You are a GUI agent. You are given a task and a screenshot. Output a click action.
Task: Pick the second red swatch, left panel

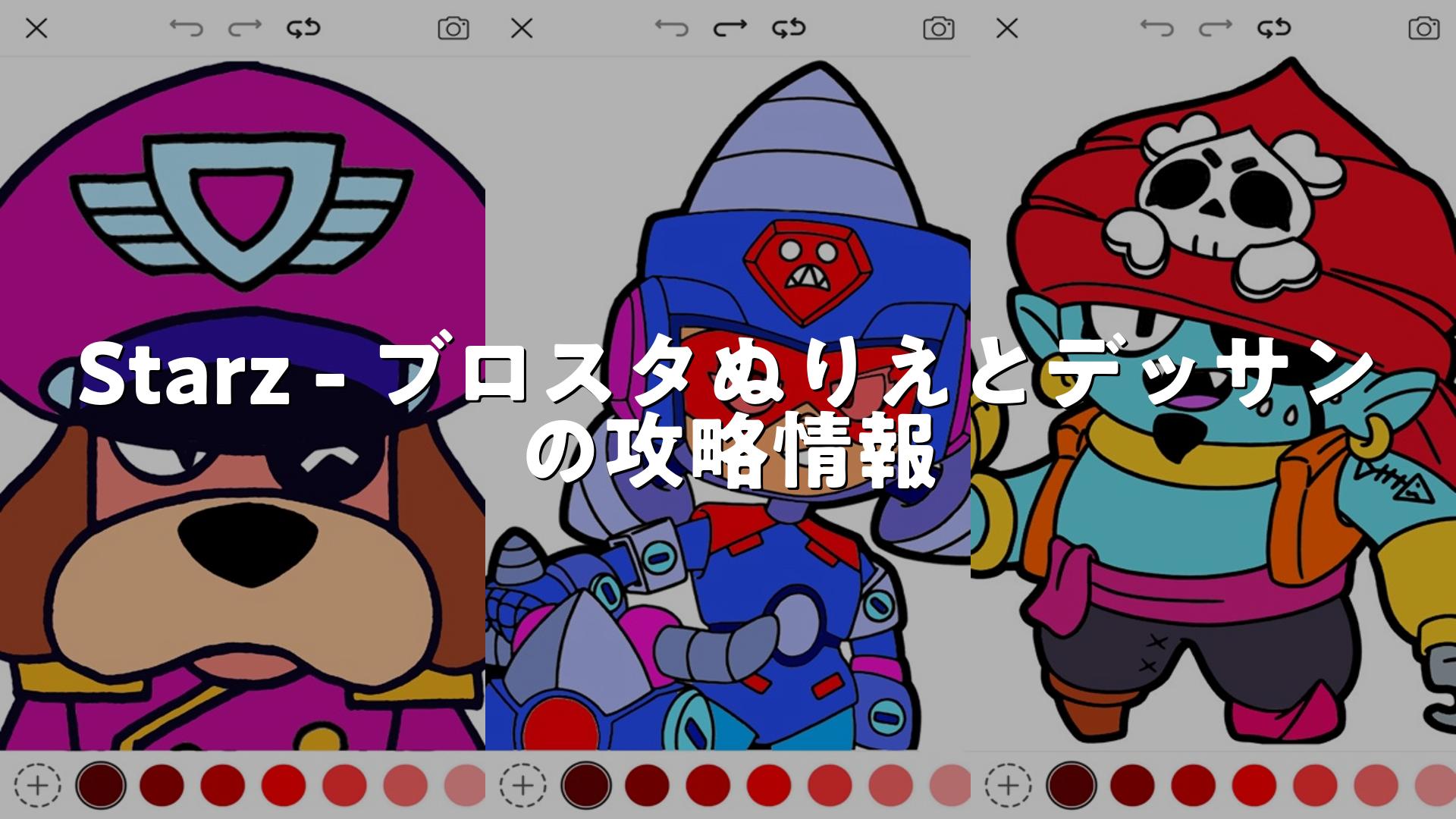(162, 785)
